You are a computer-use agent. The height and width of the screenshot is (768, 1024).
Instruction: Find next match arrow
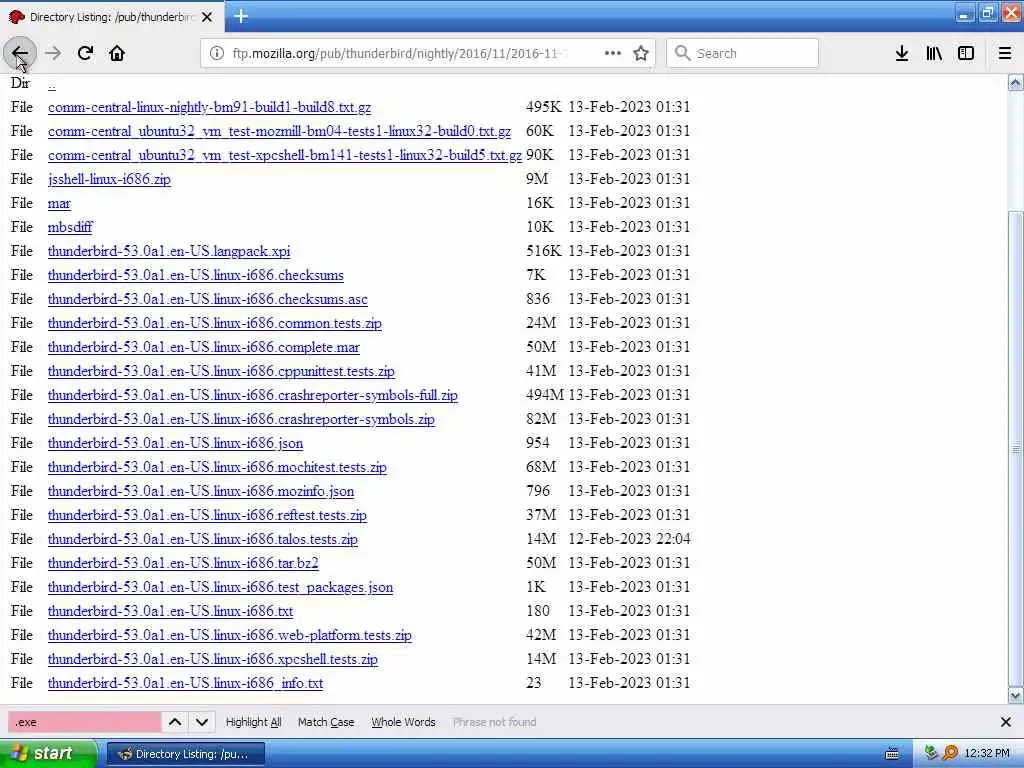202,722
